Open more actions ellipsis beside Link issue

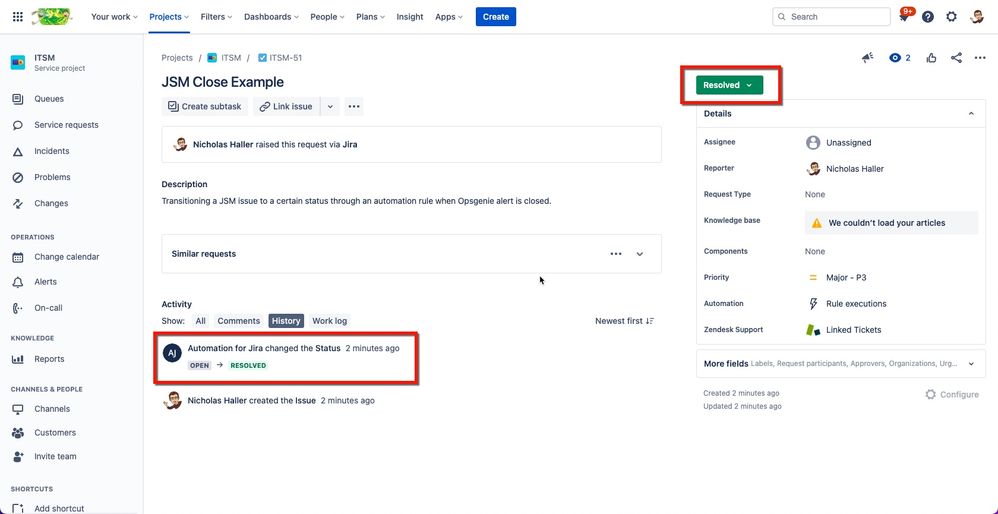point(354,107)
